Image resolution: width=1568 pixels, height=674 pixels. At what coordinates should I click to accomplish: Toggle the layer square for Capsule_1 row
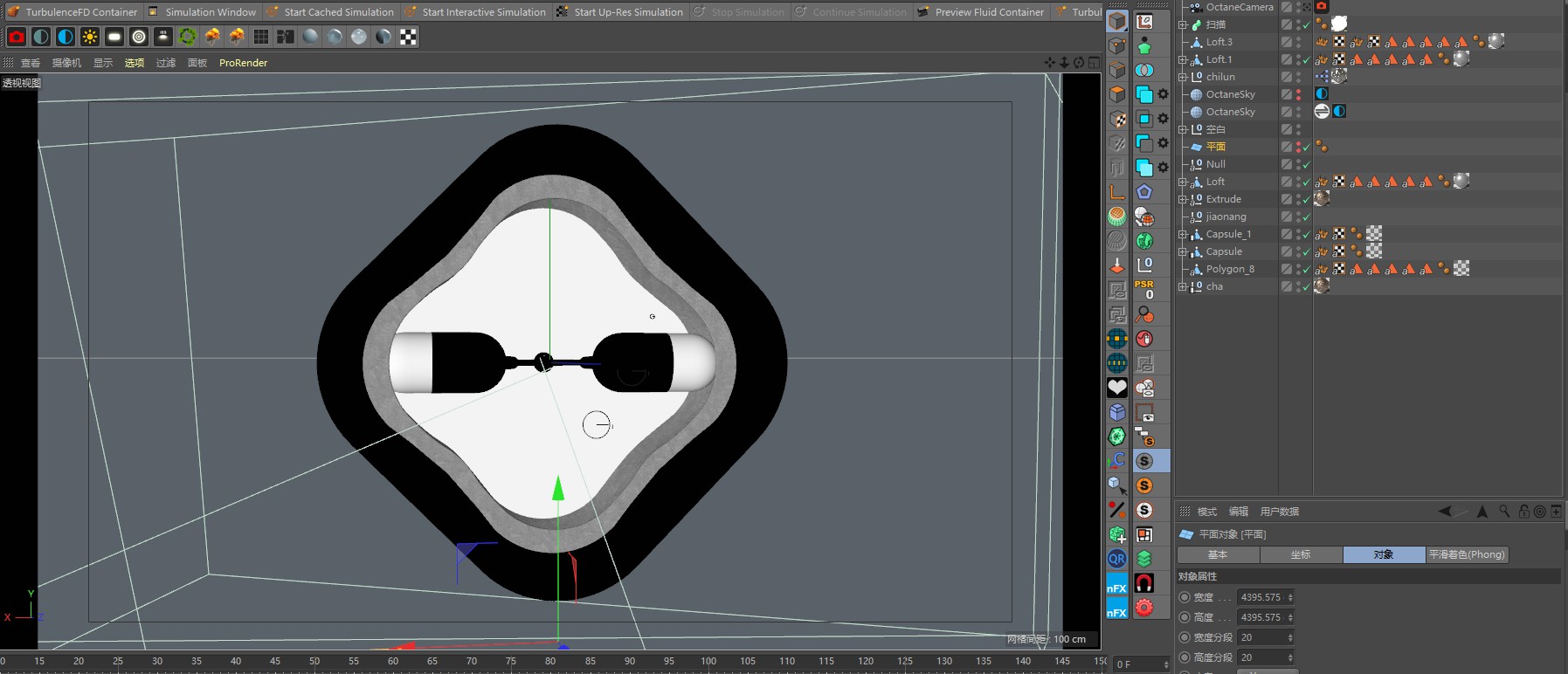point(1287,234)
